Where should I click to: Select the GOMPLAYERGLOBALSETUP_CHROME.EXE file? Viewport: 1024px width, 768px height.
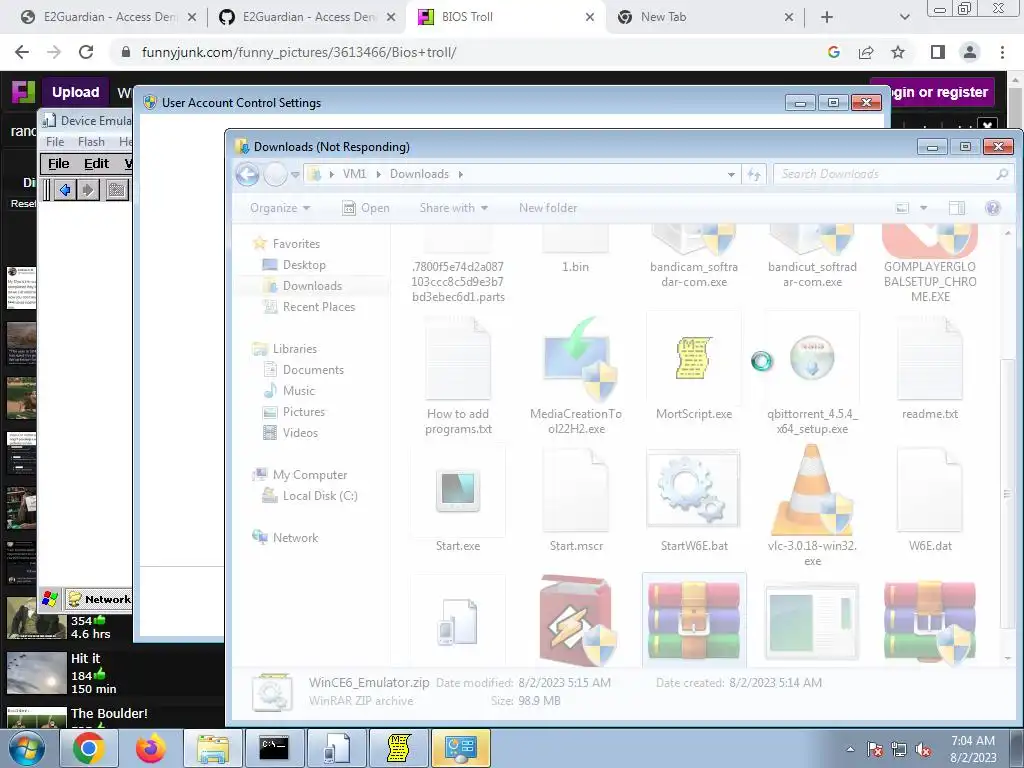pos(930,264)
